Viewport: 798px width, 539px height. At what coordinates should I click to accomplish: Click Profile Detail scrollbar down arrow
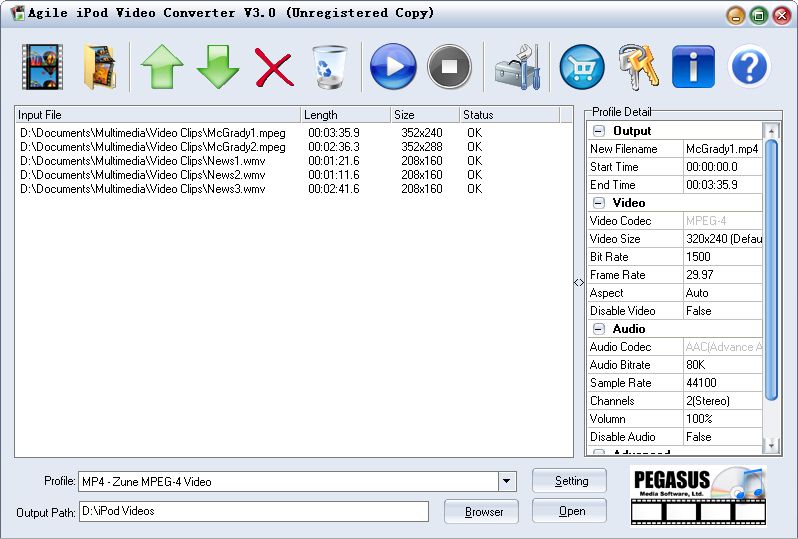772,445
